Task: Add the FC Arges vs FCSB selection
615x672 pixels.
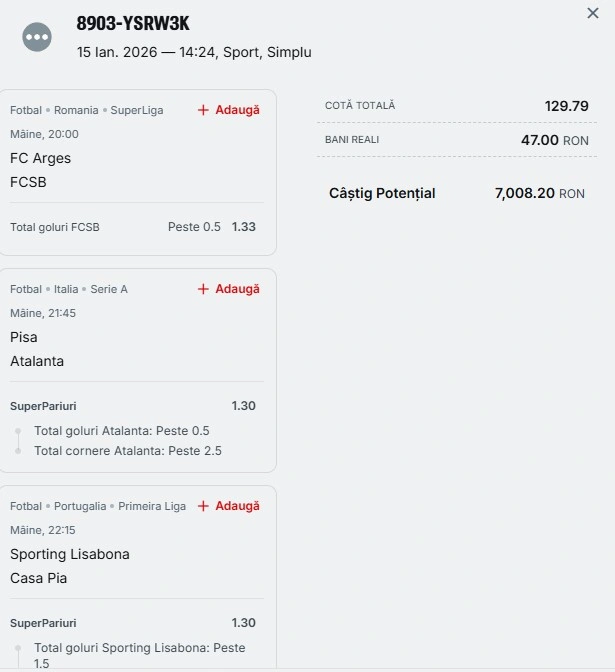Action: [237, 110]
